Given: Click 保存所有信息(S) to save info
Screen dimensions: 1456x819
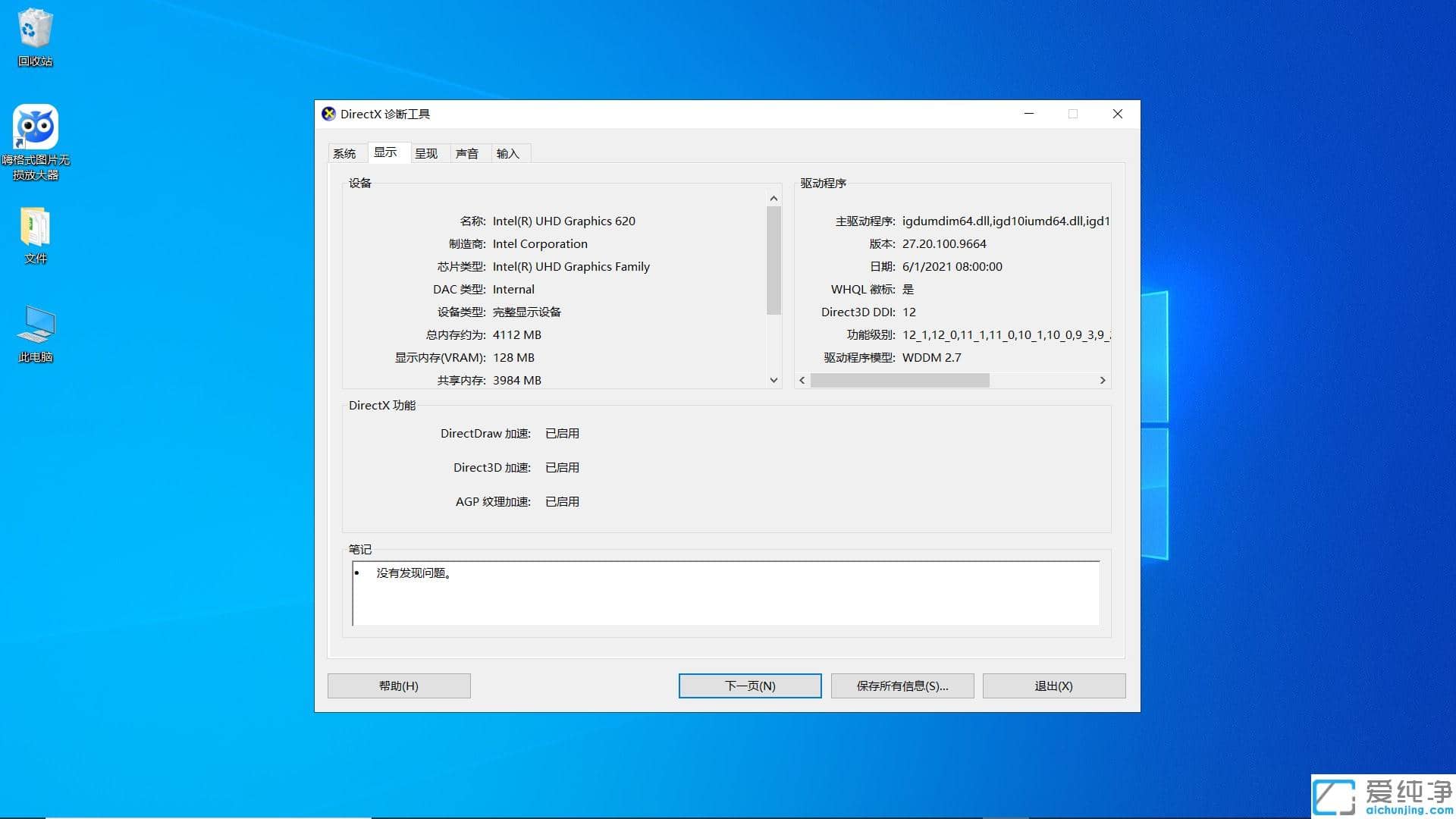Looking at the screenshot, I should [902, 686].
